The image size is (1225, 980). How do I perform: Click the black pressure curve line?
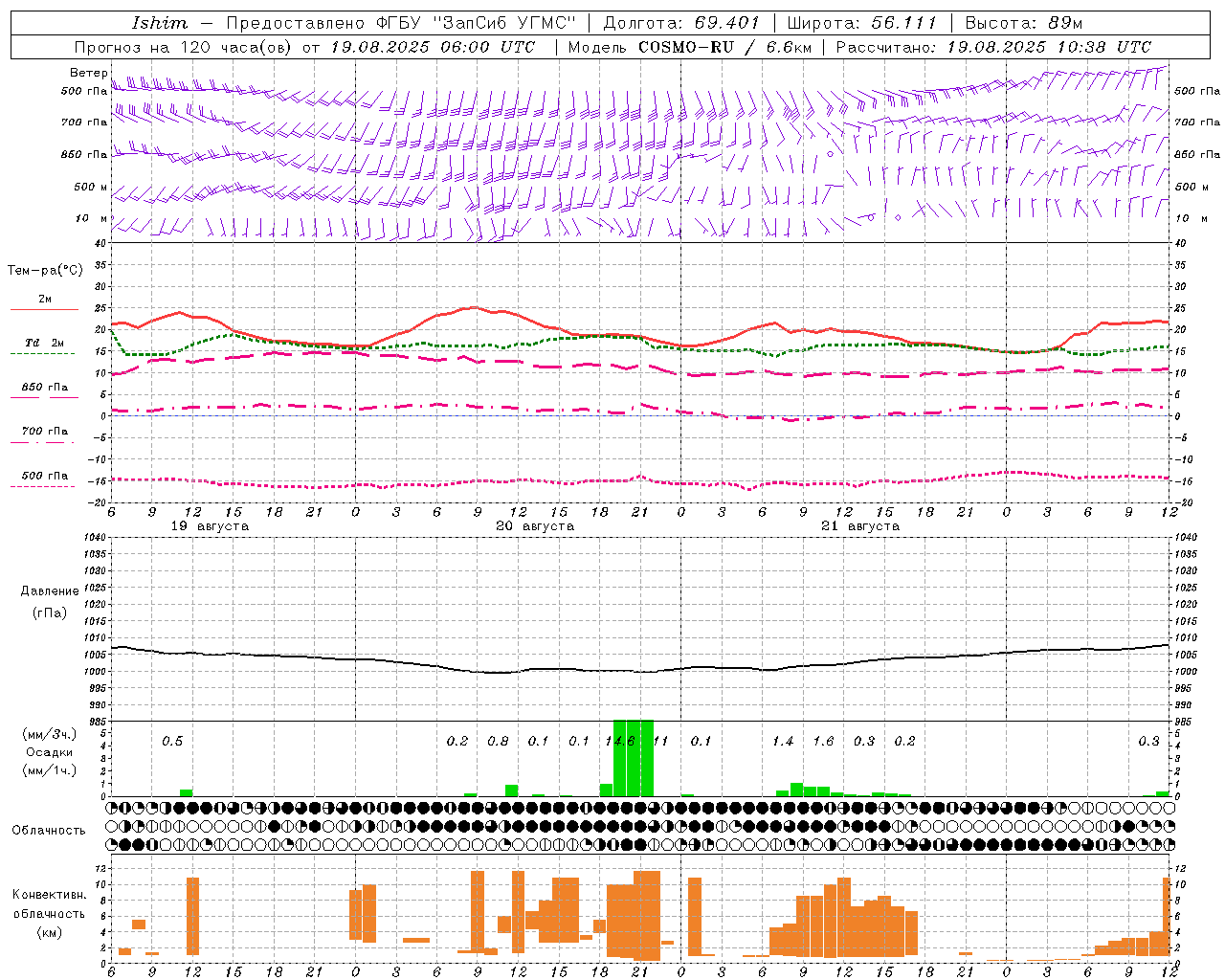click(639, 671)
